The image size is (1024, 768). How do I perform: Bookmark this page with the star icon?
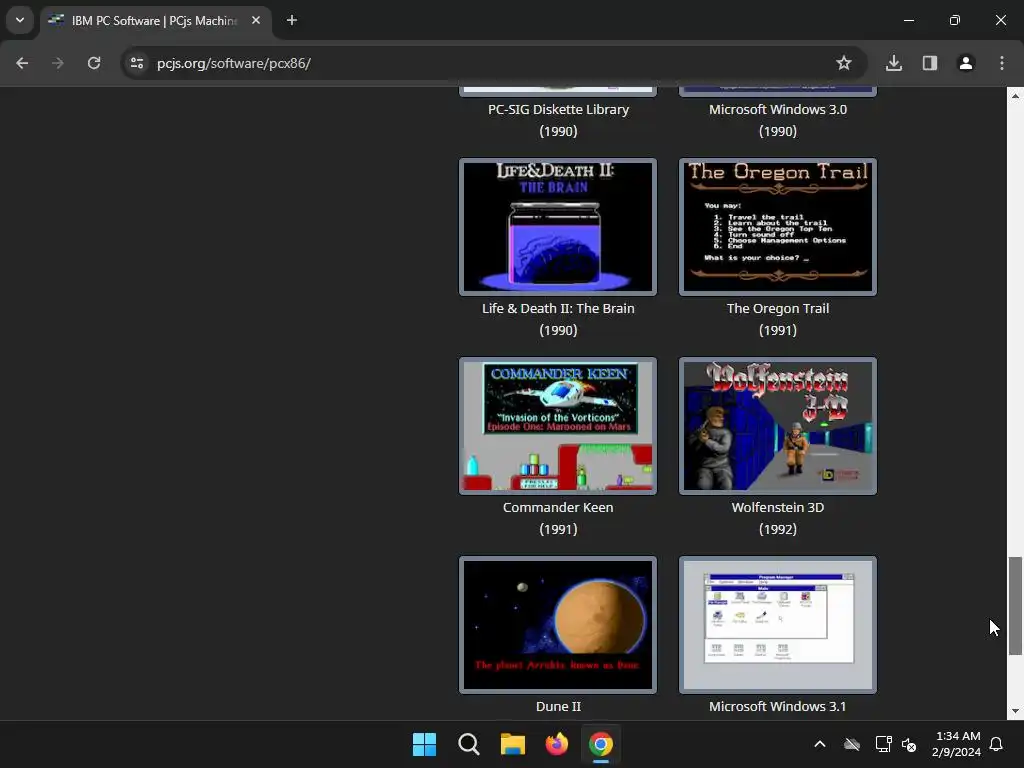(844, 63)
